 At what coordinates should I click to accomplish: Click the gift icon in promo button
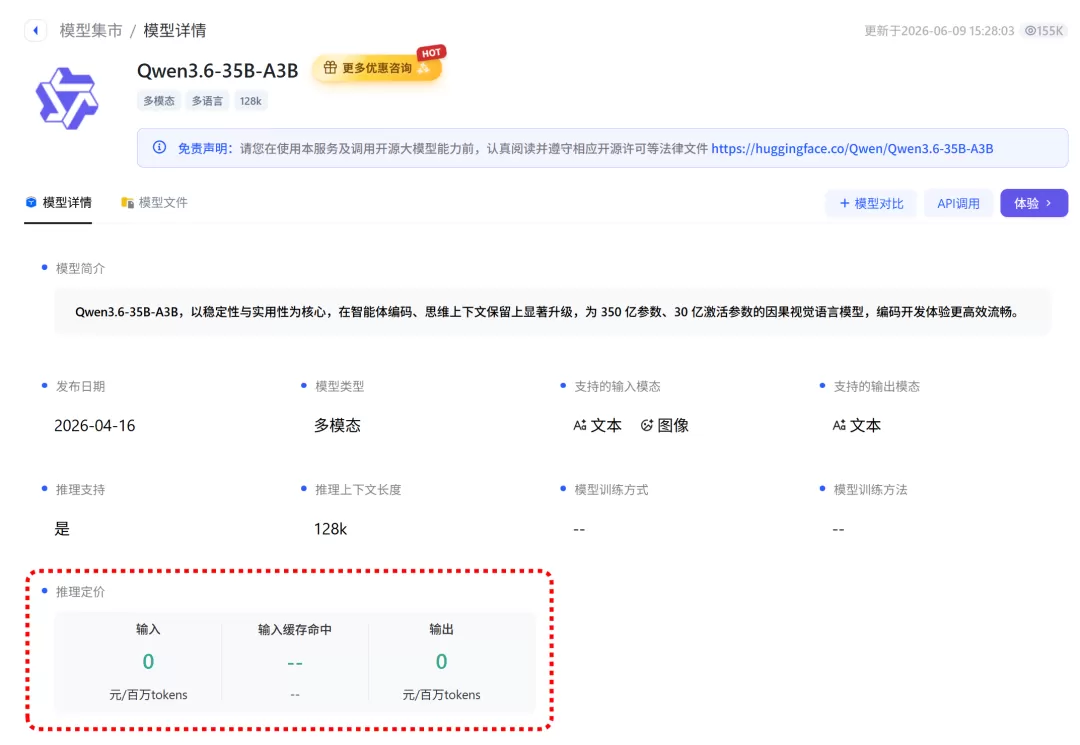(330, 67)
